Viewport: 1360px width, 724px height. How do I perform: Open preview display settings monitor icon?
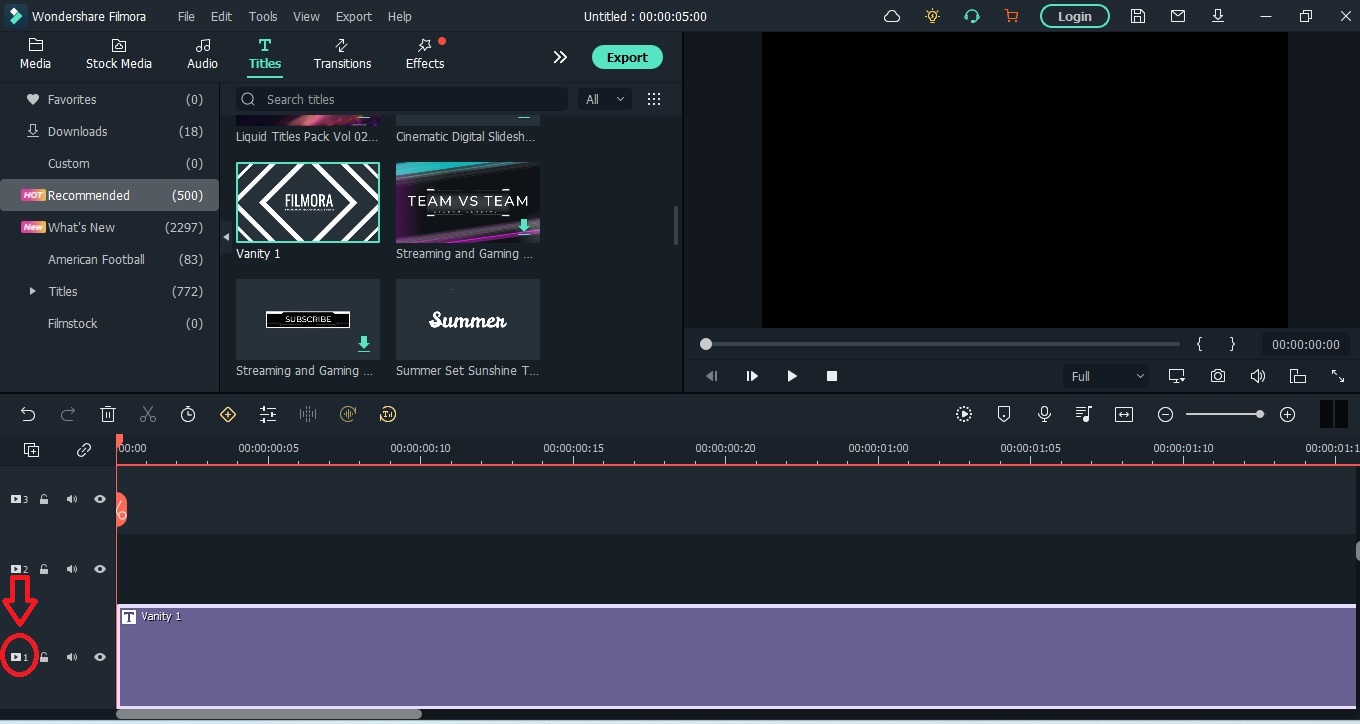click(x=1177, y=376)
